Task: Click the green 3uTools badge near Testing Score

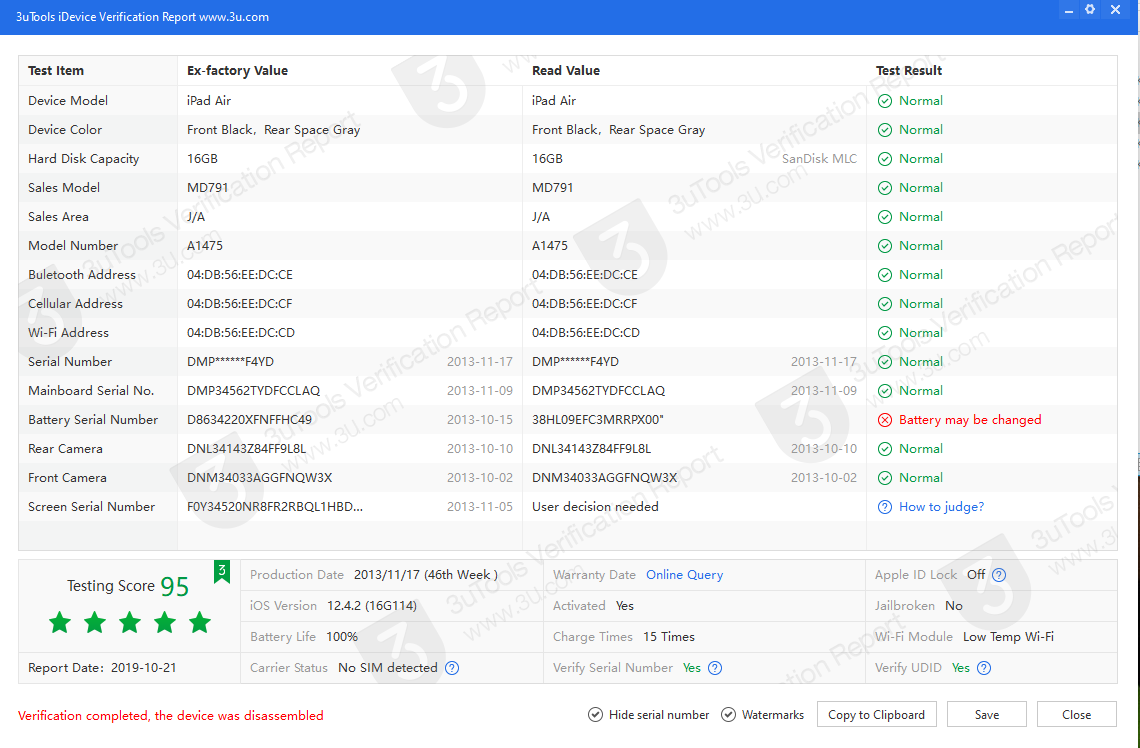Action: click(x=222, y=571)
